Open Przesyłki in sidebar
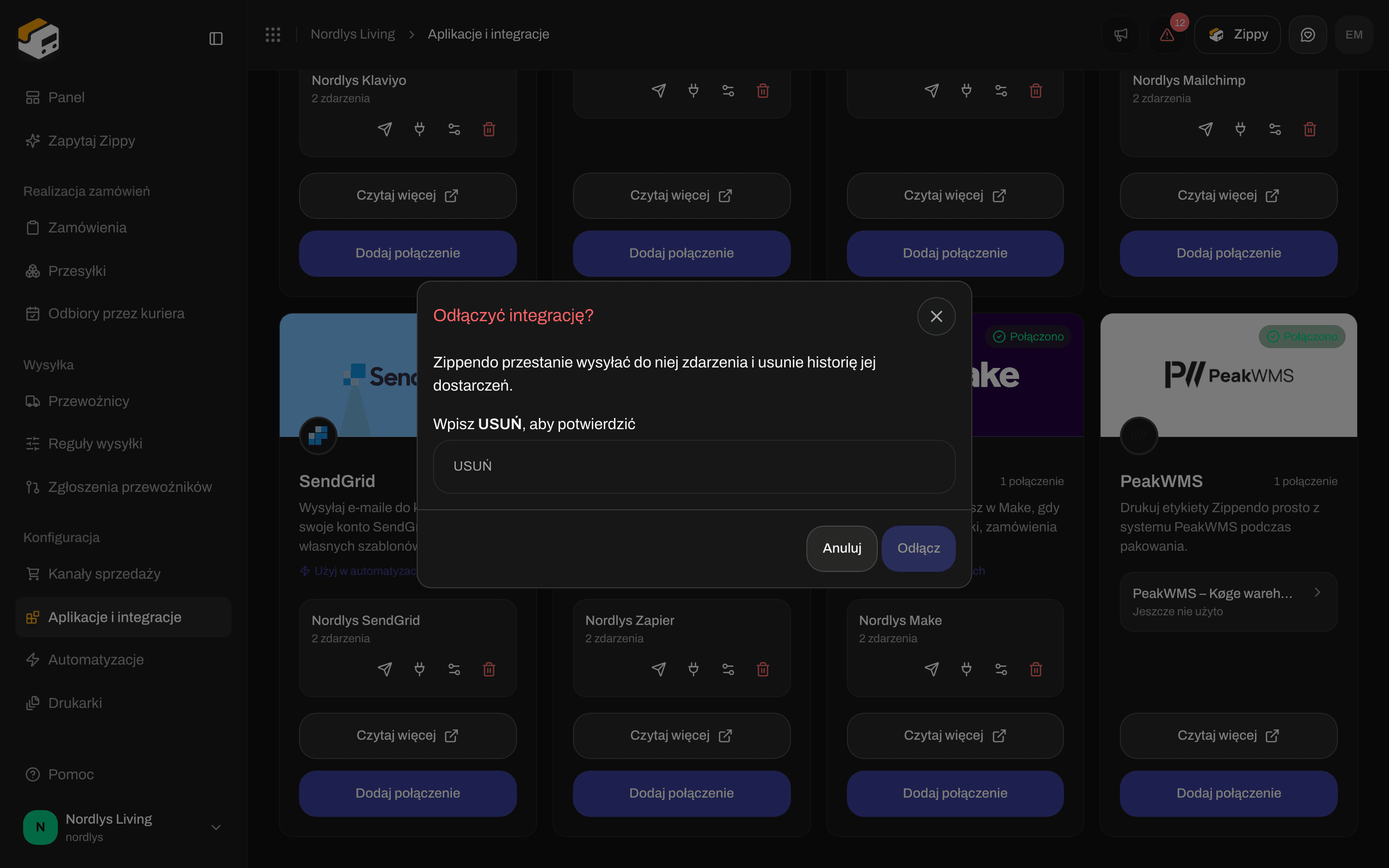Screen dimensions: 1389x868 (x=123, y=271)
